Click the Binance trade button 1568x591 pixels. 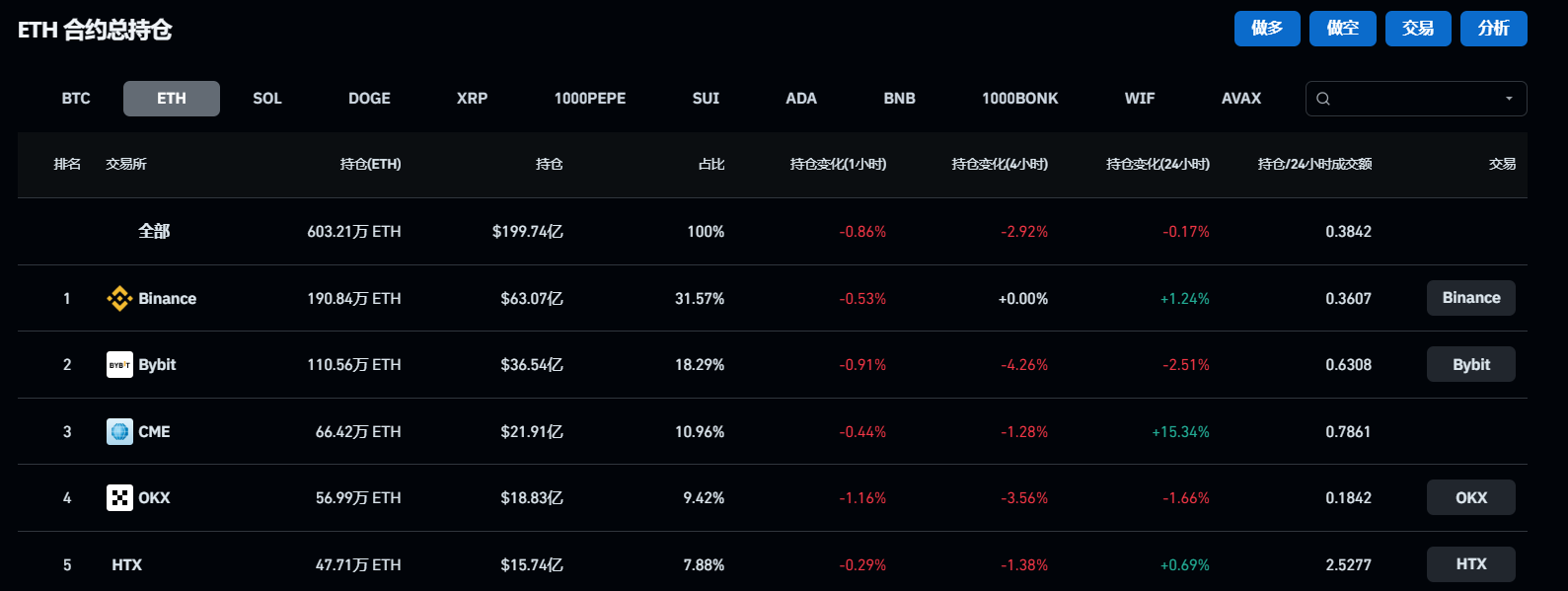pyautogui.click(x=1470, y=298)
